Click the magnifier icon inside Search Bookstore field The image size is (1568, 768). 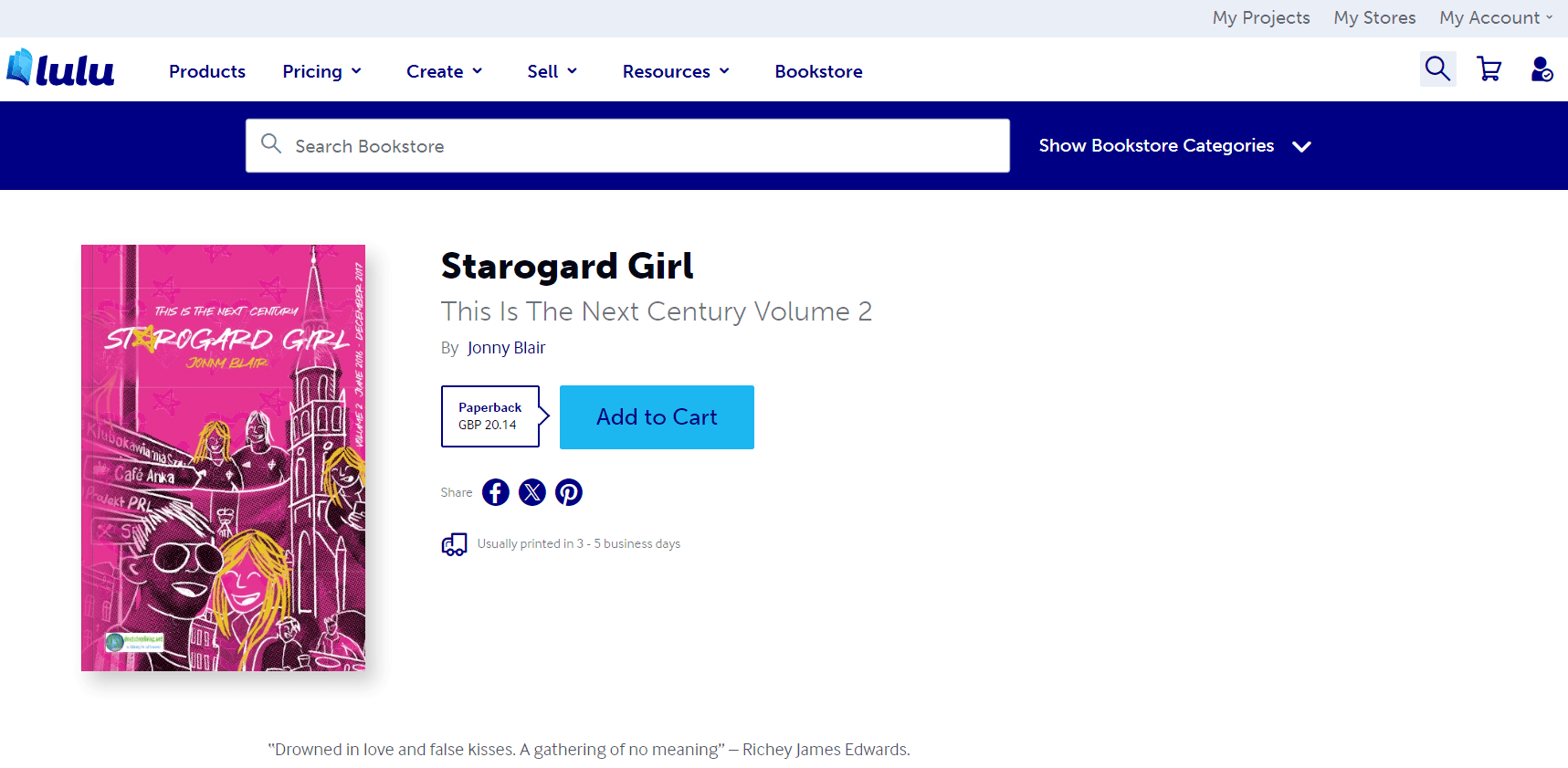(x=271, y=143)
